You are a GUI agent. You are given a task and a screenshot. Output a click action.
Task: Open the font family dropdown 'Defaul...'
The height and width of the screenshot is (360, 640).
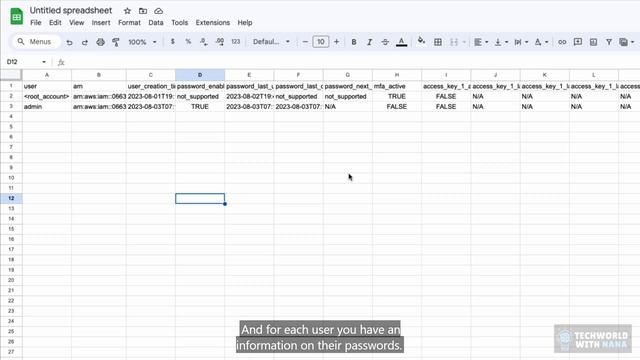coord(271,42)
